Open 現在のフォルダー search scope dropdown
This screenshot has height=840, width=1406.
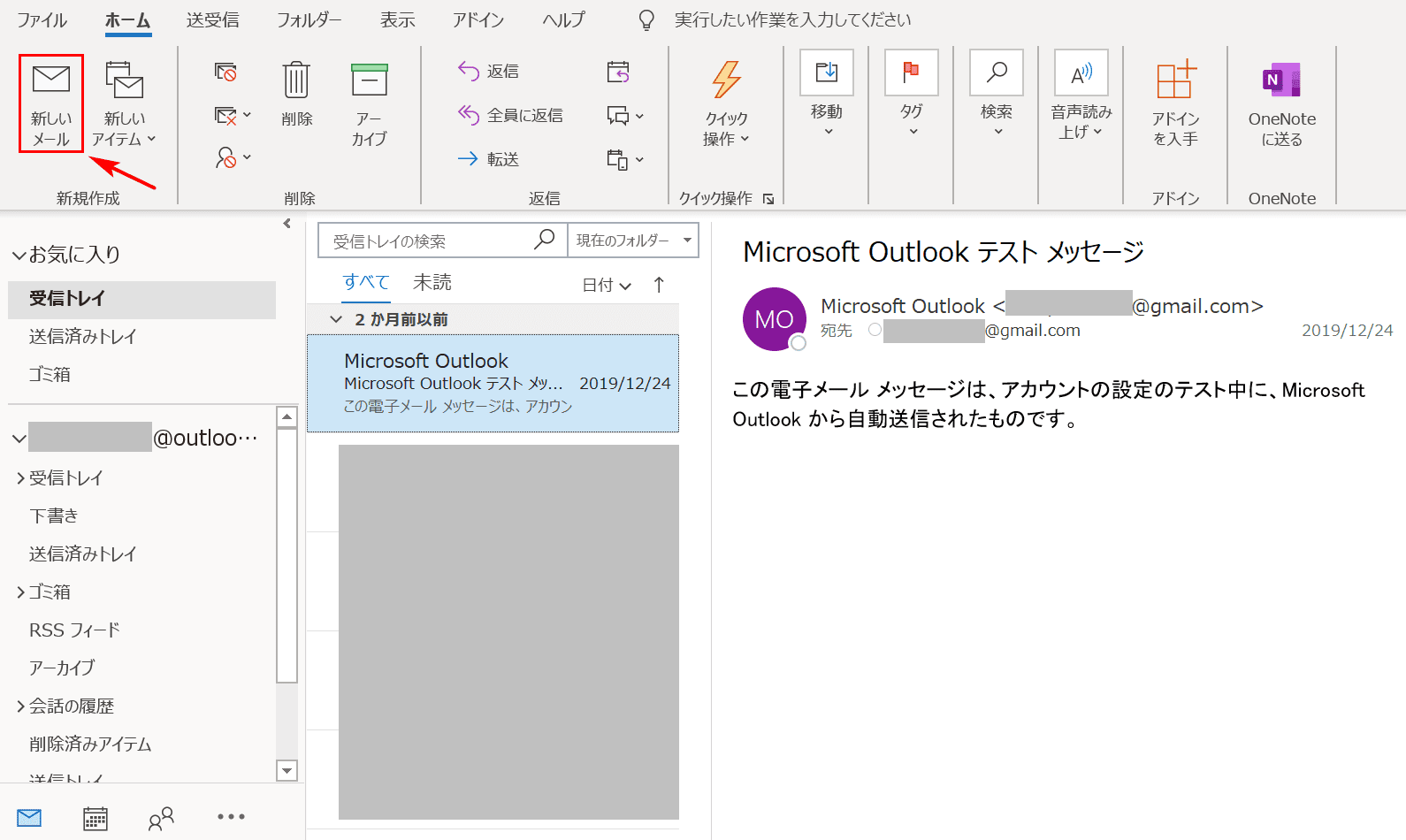tap(633, 241)
